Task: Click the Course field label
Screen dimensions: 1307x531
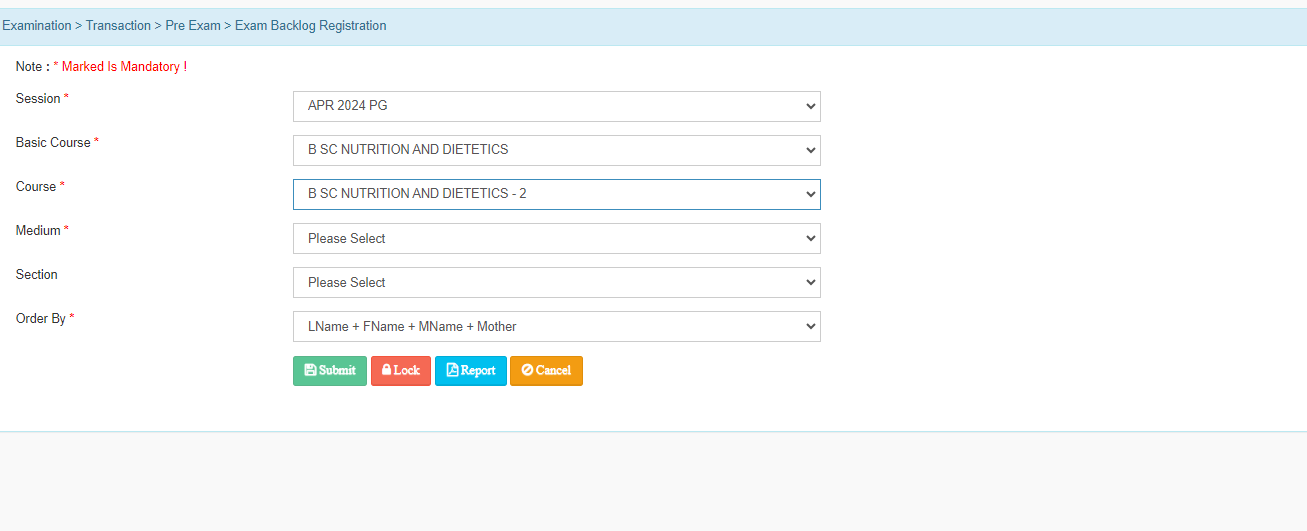Action: pos(36,187)
